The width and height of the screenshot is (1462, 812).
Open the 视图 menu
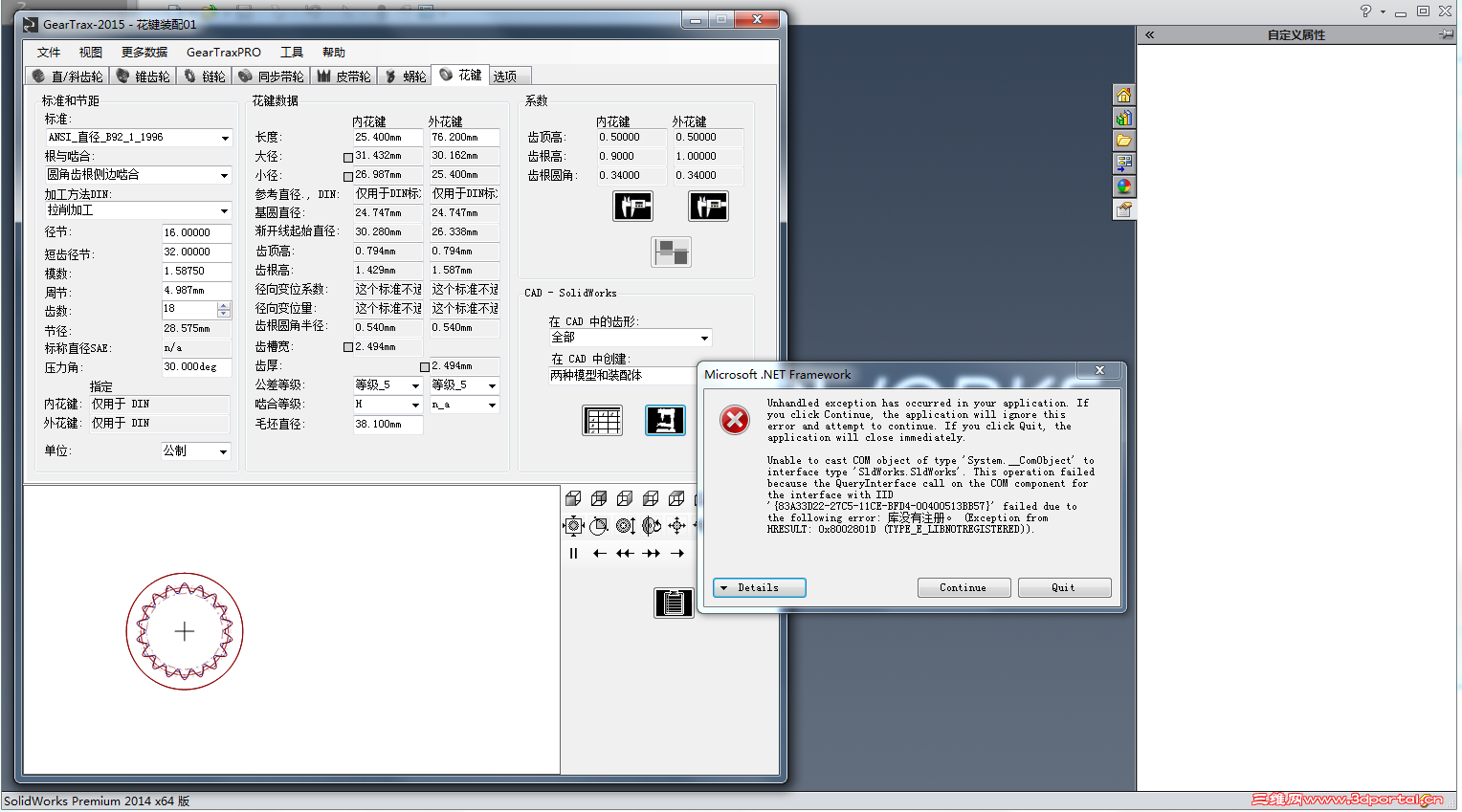[91, 53]
